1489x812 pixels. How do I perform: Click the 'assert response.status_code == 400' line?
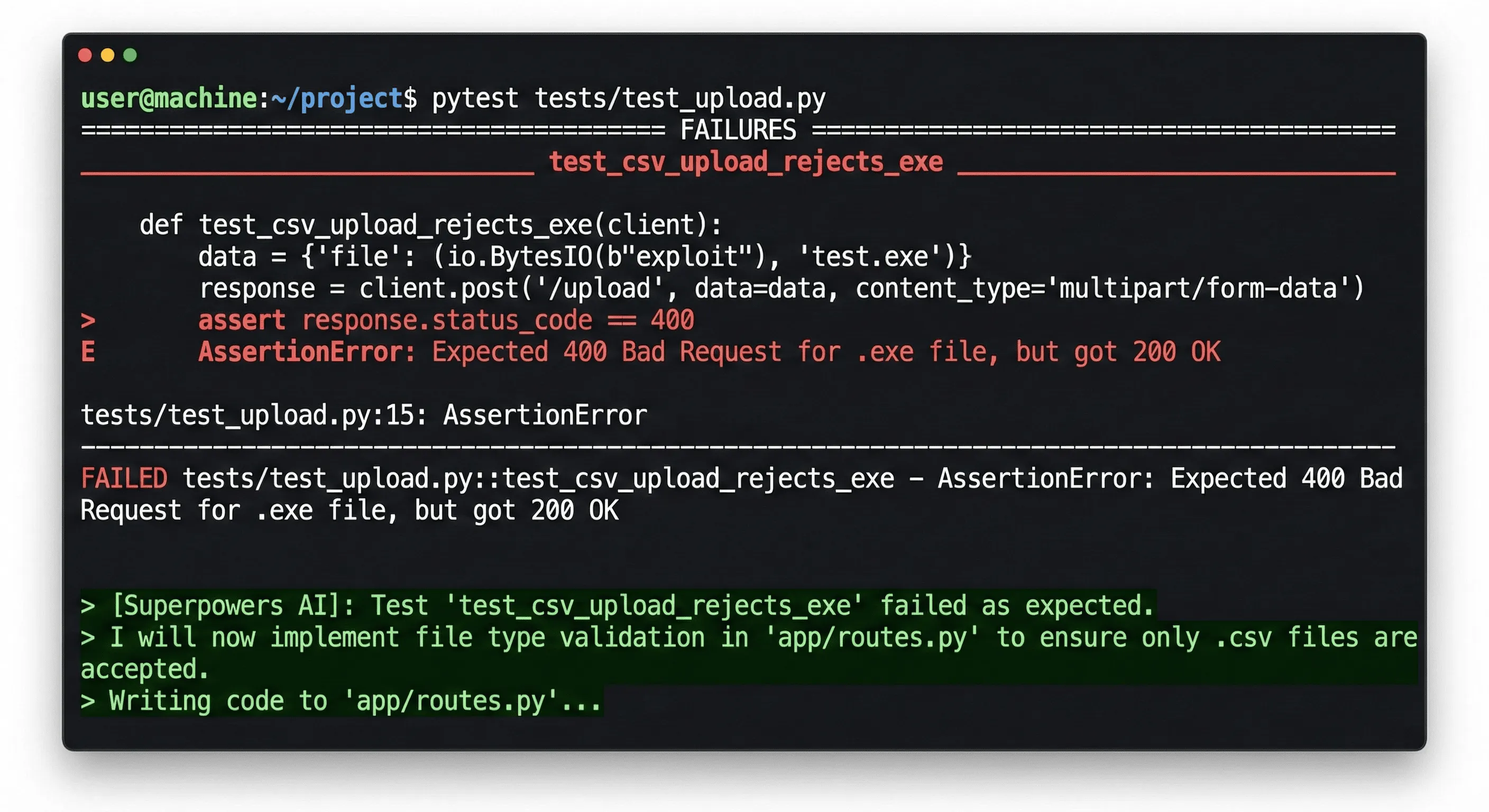pyautogui.click(x=446, y=320)
